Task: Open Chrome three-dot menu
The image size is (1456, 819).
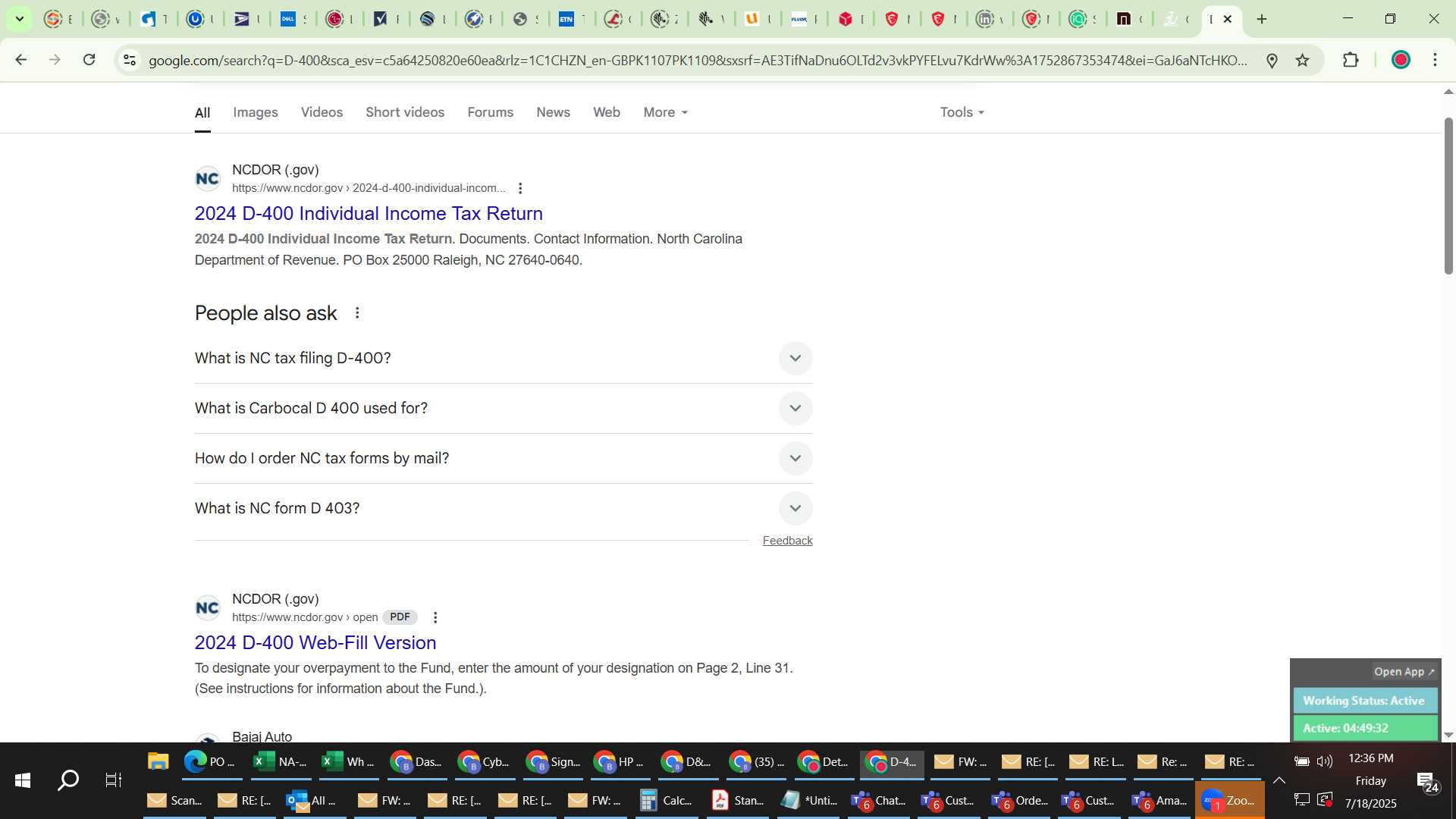Action: (x=1435, y=60)
